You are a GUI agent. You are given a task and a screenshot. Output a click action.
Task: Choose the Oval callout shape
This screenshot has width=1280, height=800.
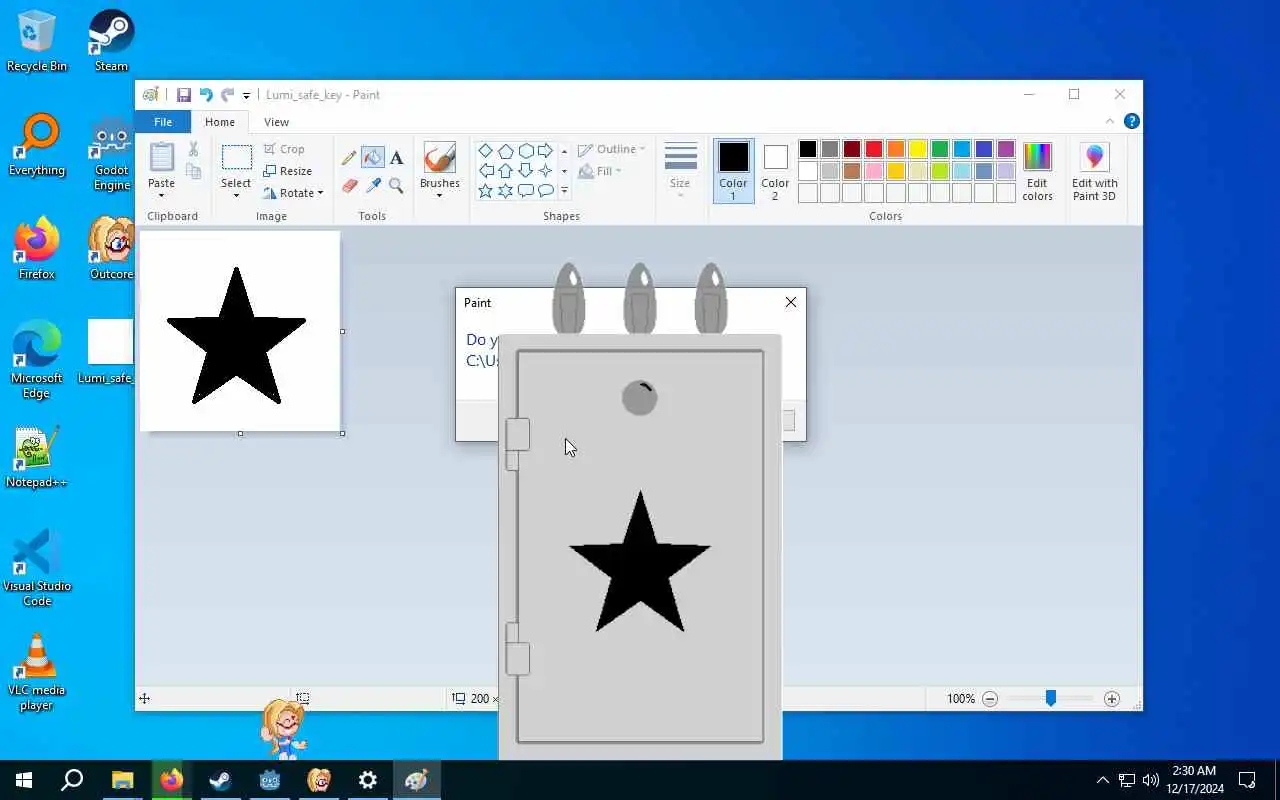point(545,191)
